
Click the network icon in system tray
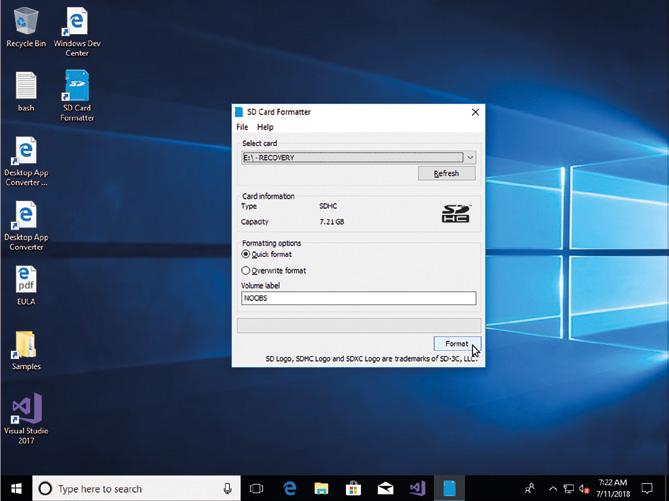coord(569,489)
